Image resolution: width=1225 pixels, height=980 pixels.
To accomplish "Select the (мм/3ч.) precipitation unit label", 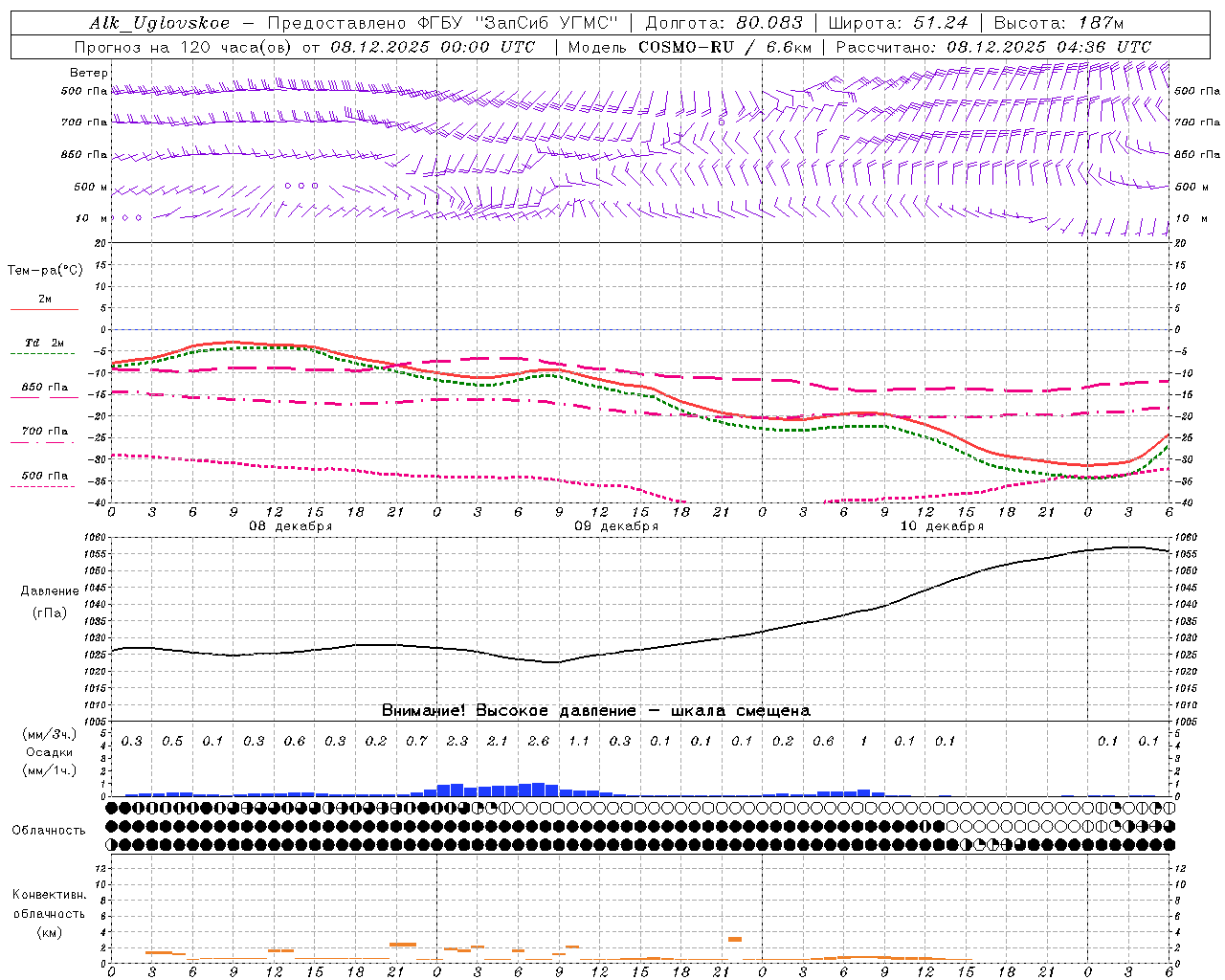I will (51, 734).
